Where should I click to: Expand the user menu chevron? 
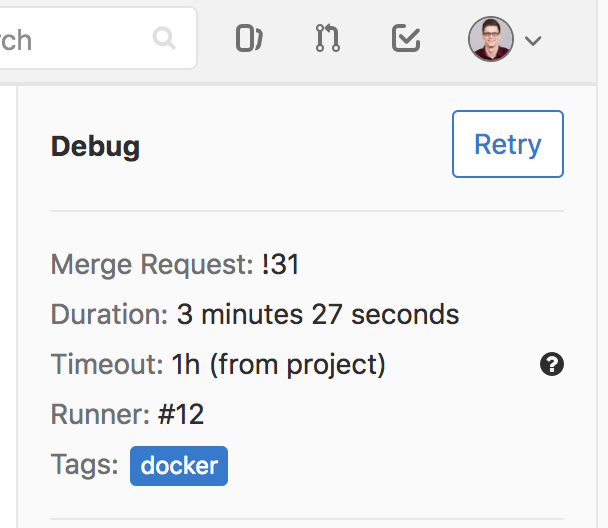[533, 40]
